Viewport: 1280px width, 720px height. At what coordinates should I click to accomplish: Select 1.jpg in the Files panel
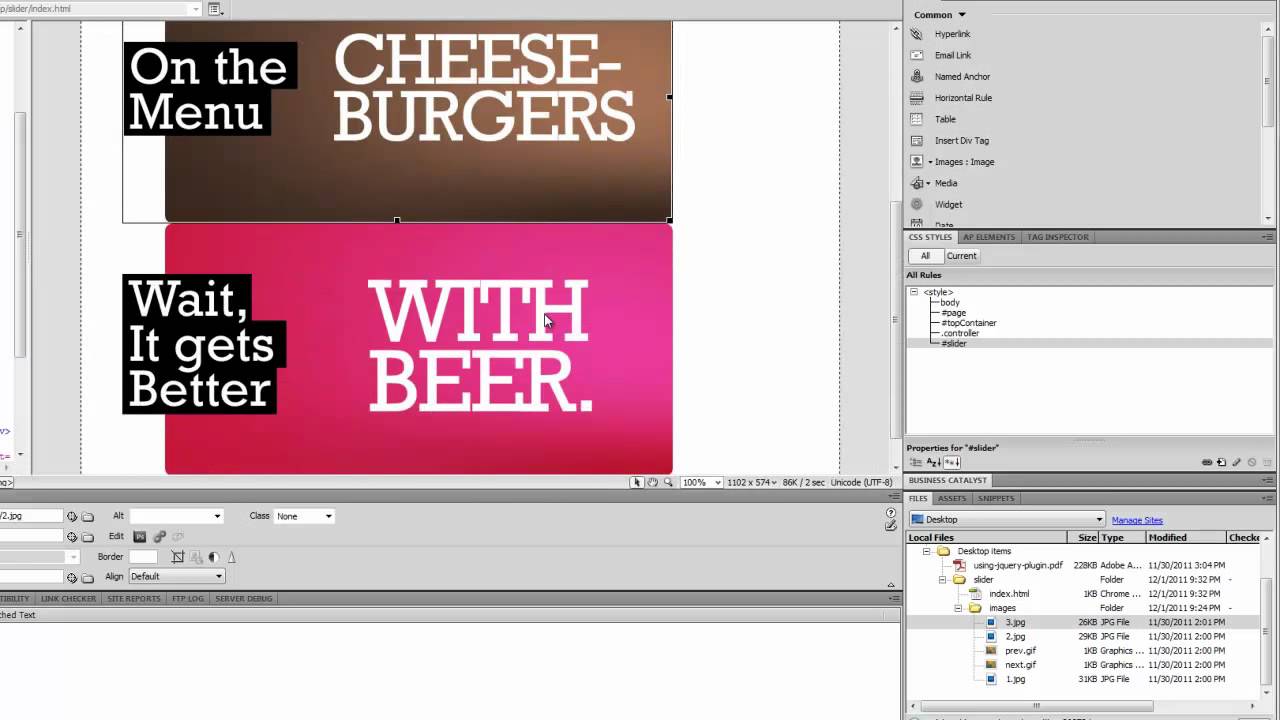click(x=1015, y=679)
